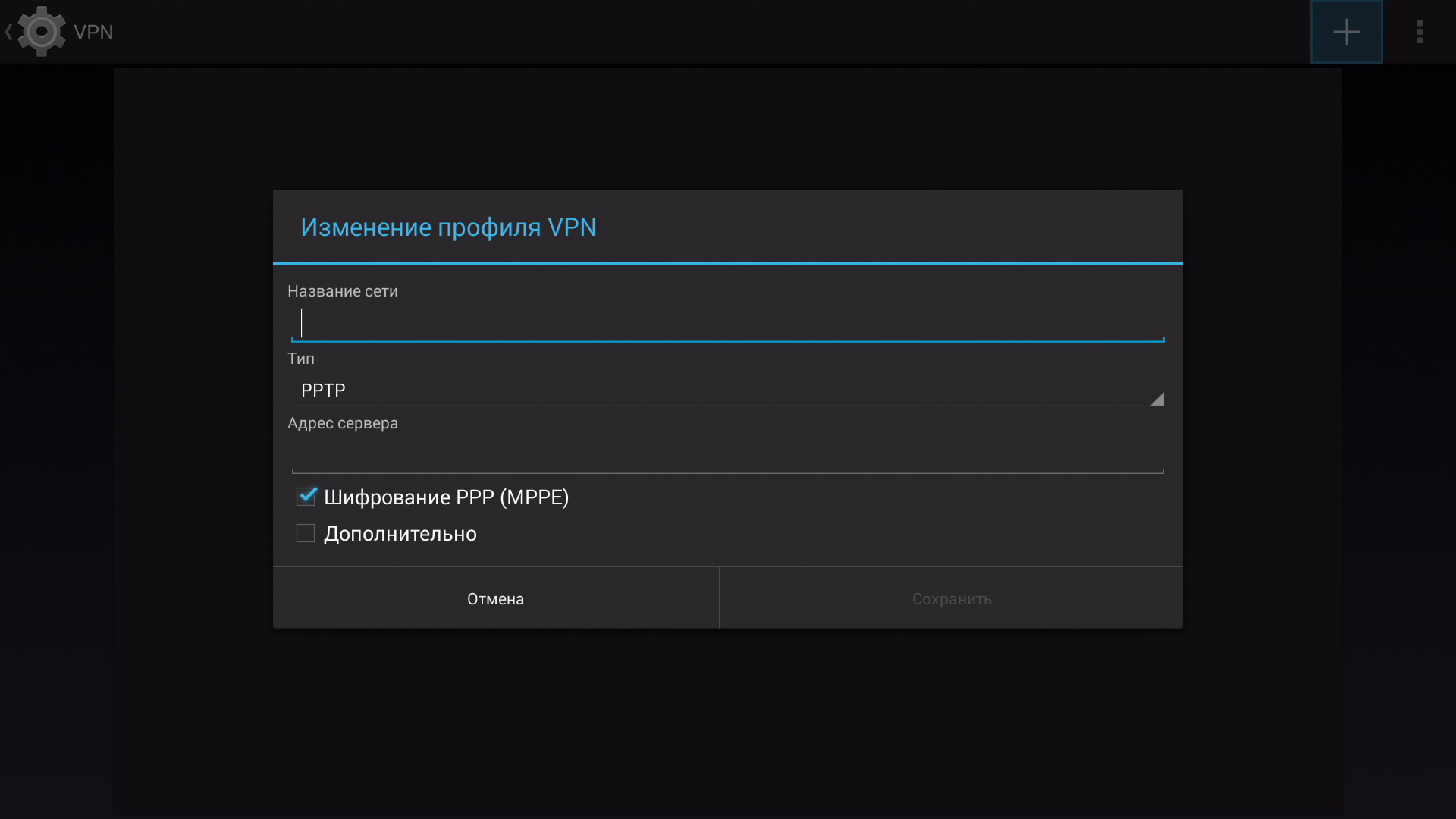Viewport: 1456px width, 819px height.
Task: Click into the Адрес сервера field
Action: [728, 456]
